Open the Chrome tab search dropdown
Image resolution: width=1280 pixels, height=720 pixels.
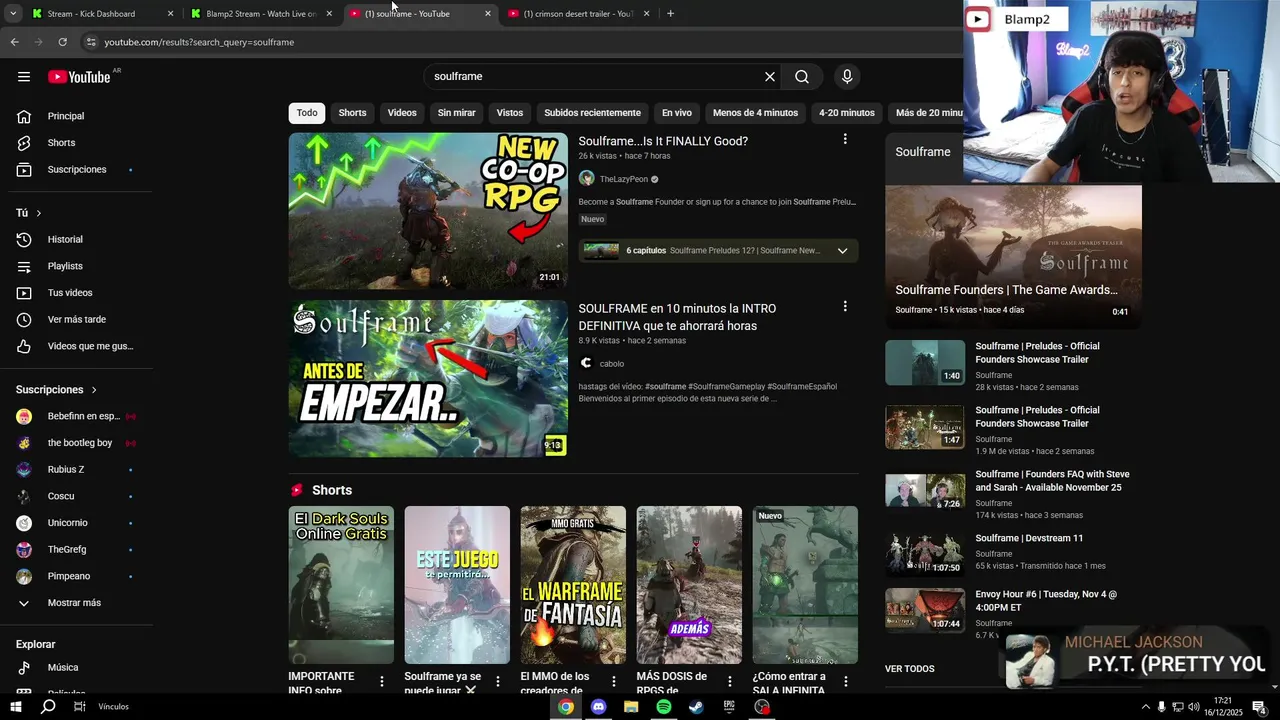point(12,14)
